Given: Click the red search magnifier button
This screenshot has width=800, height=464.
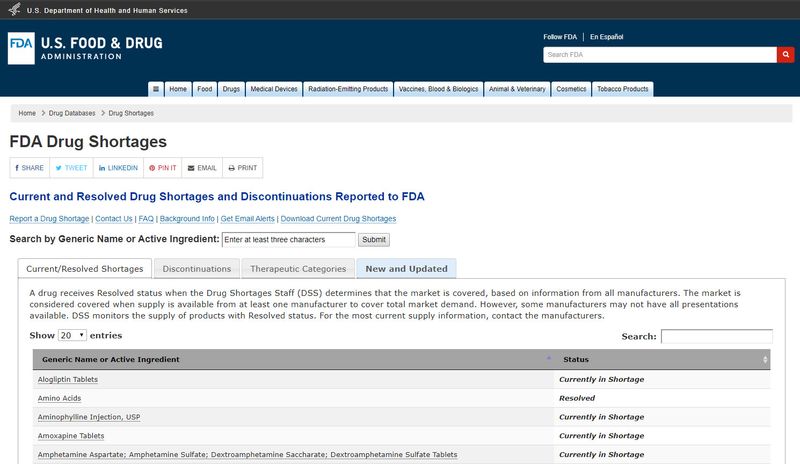Looking at the screenshot, I should (x=786, y=55).
